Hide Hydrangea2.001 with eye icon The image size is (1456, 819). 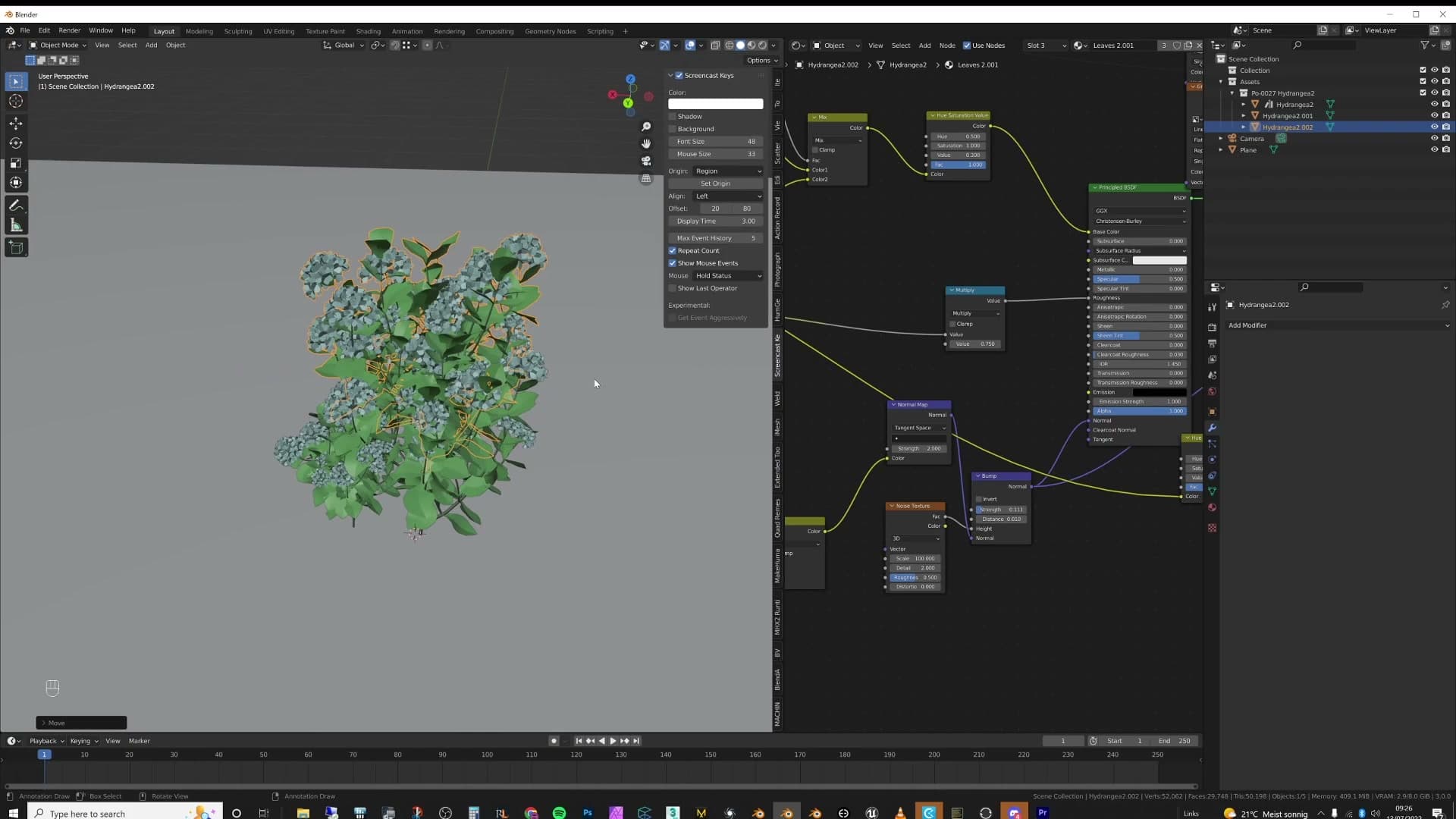1434,116
